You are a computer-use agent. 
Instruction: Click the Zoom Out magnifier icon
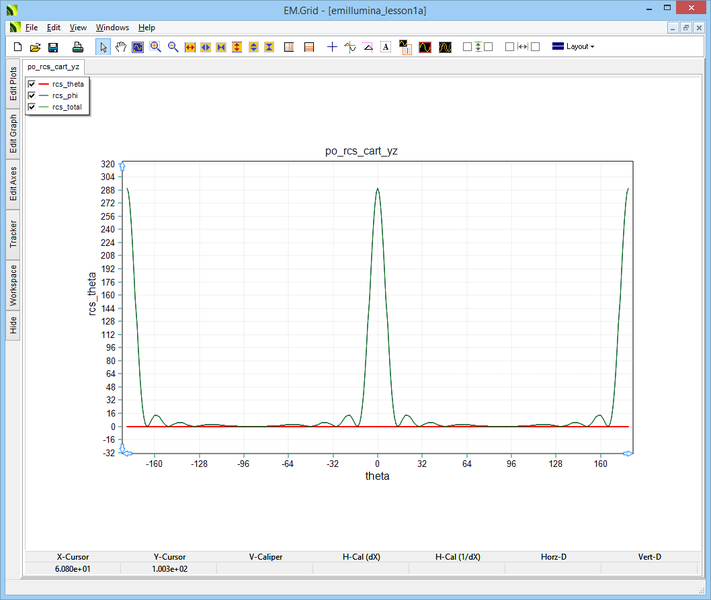pos(173,47)
